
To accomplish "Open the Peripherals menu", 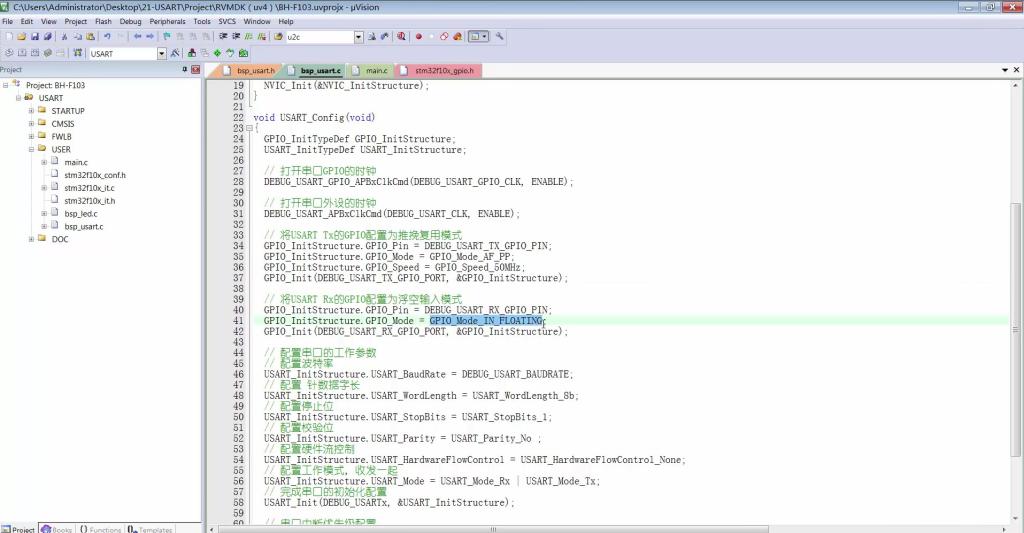I will pos(165,21).
